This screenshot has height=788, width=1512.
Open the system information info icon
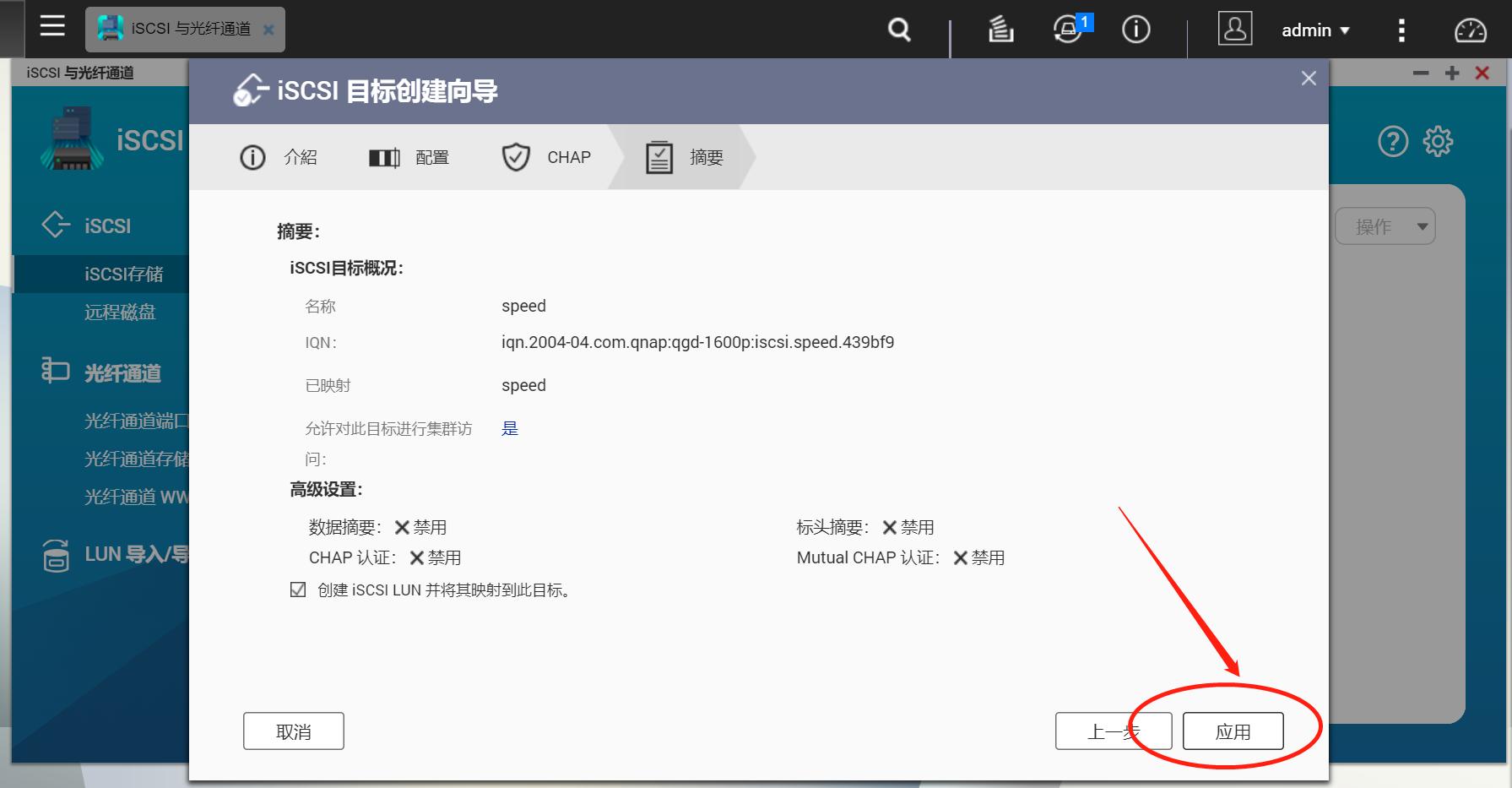(x=1135, y=30)
